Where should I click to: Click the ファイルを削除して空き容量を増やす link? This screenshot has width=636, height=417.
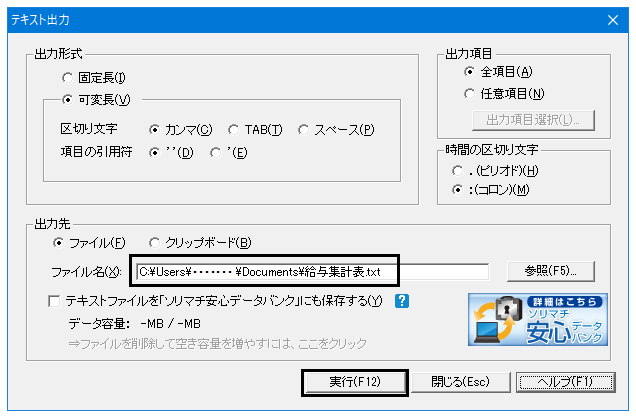(x=217, y=344)
